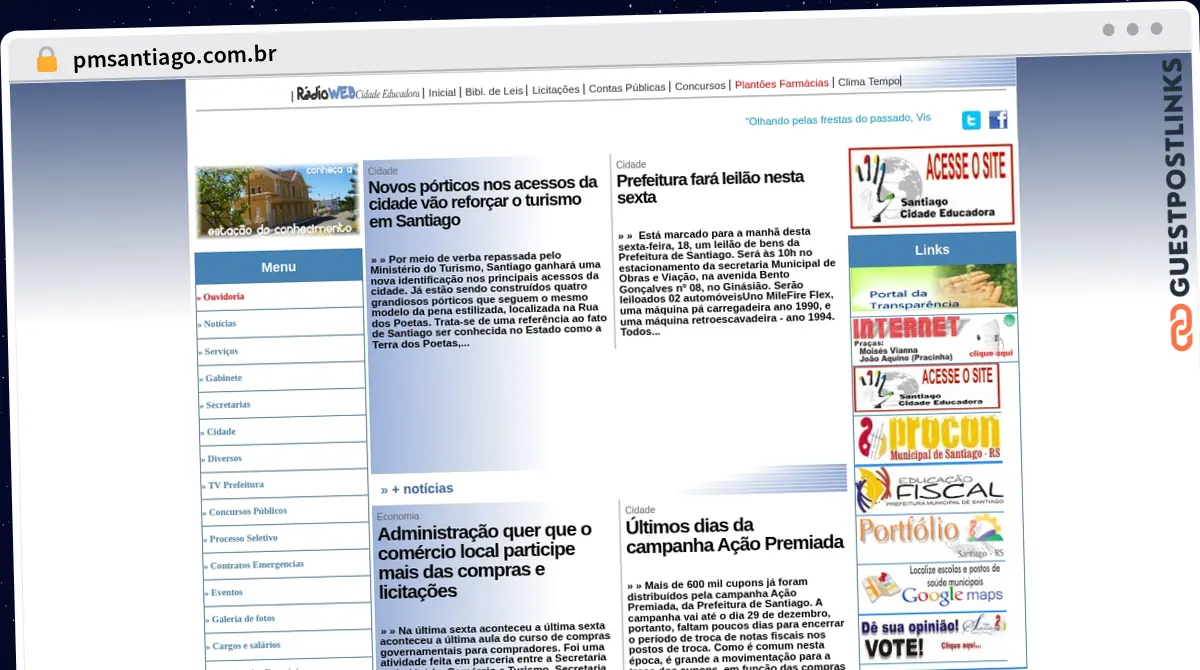Open the Portfólio Santiago banner
1200x670 pixels.
point(930,537)
